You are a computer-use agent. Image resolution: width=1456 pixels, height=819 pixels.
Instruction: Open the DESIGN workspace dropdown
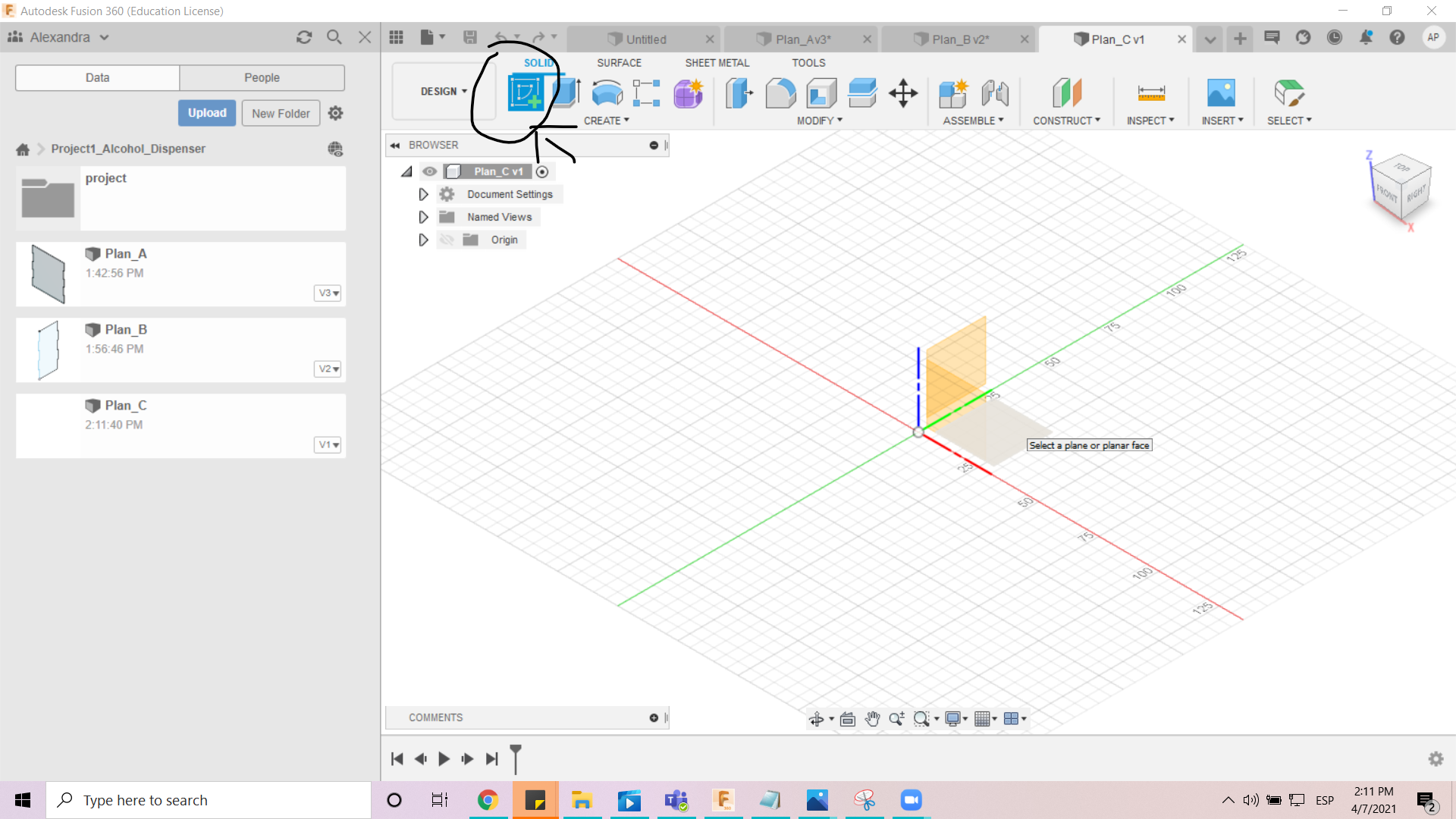pos(444,91)
